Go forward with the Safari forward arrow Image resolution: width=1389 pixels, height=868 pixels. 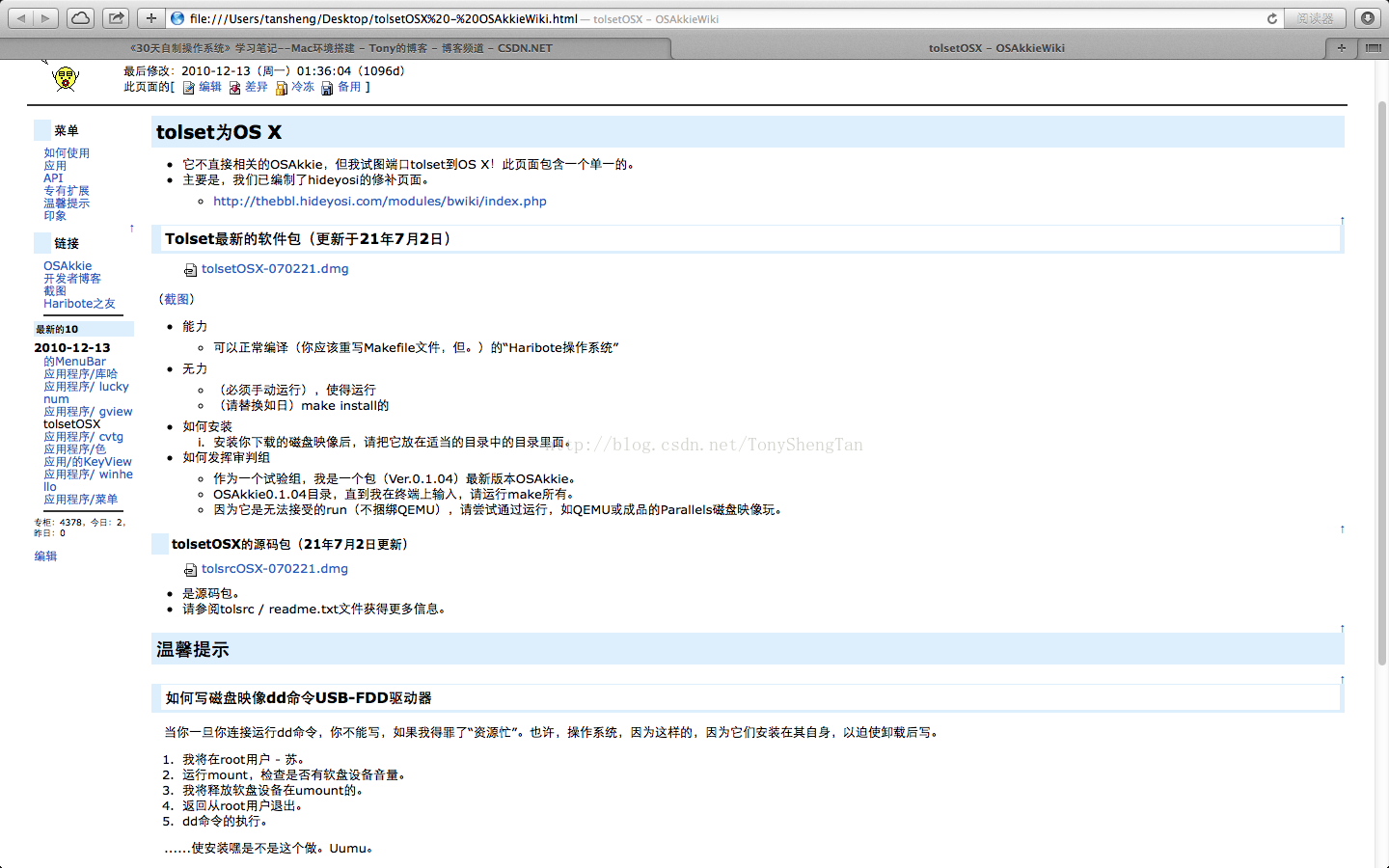pyautogui.click(x=46, y=17)
